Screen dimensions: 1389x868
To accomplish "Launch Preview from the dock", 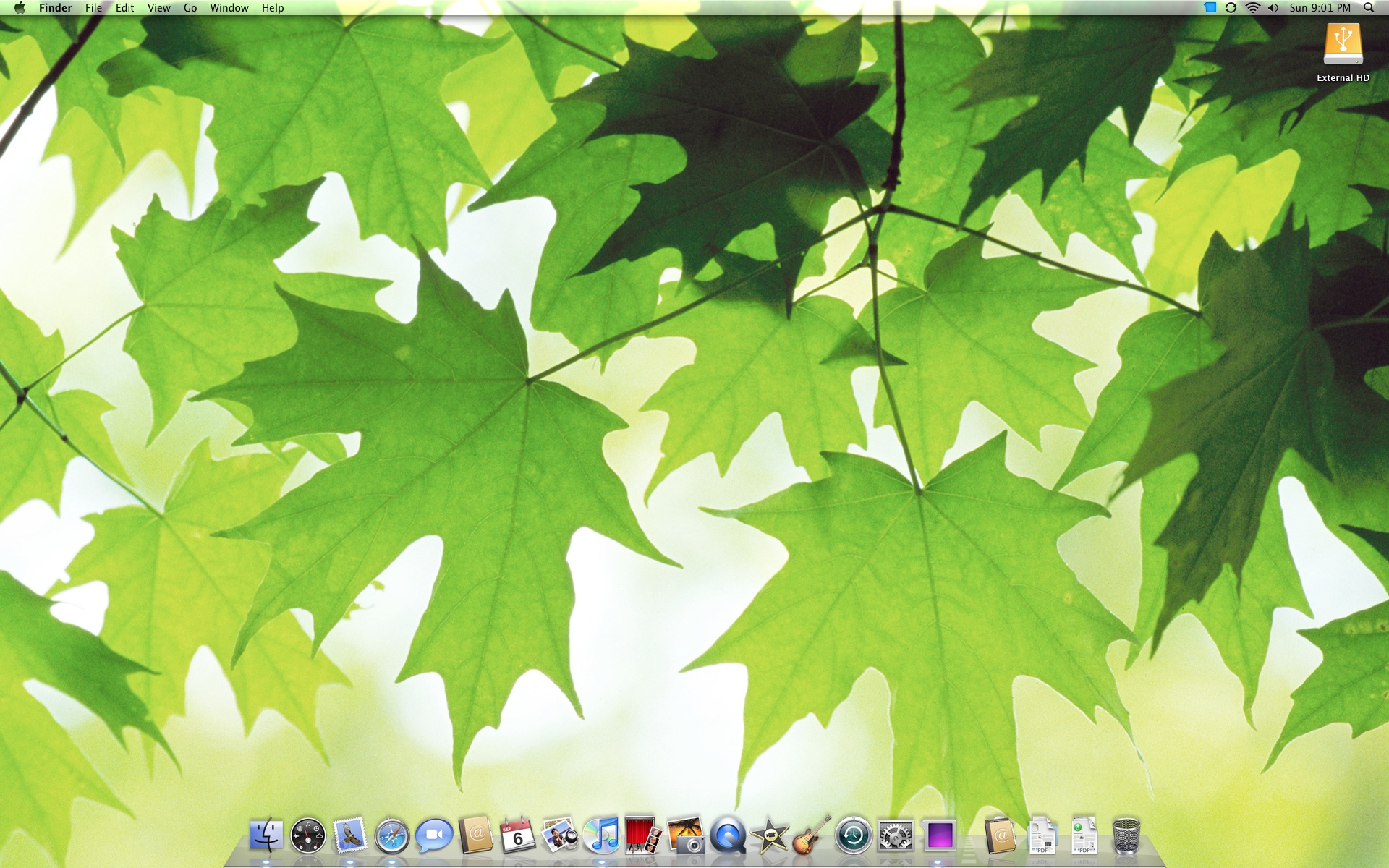I will pos(560,835).
